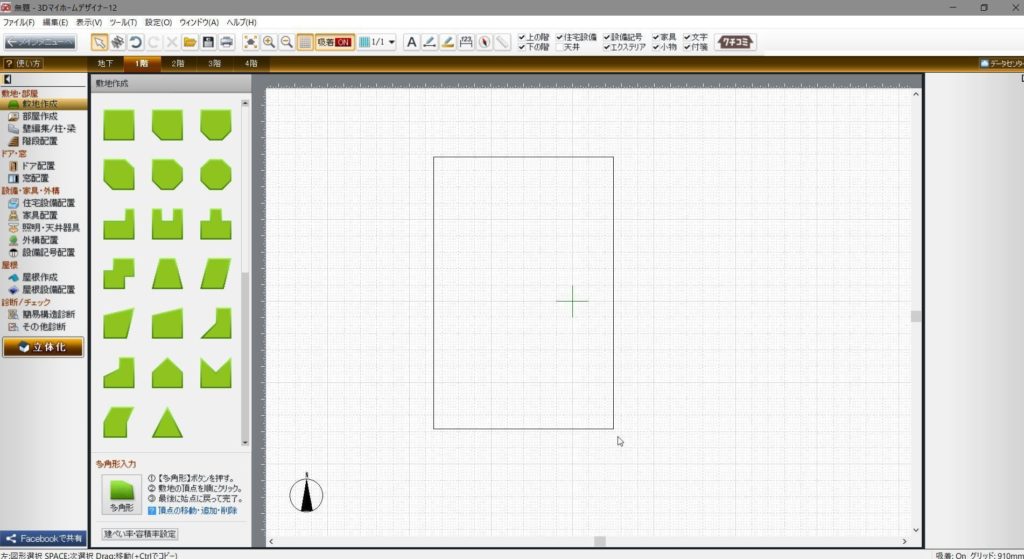Click the printer icon in toolbar
The width and height of the screenshot is (1024, 559).
point(227,42)
